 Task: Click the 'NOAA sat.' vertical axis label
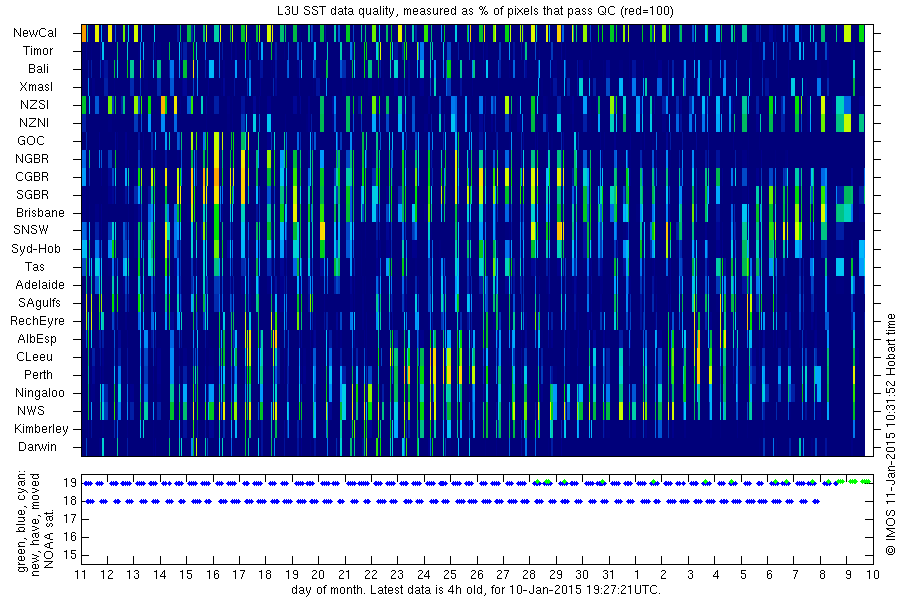point(49,539)
